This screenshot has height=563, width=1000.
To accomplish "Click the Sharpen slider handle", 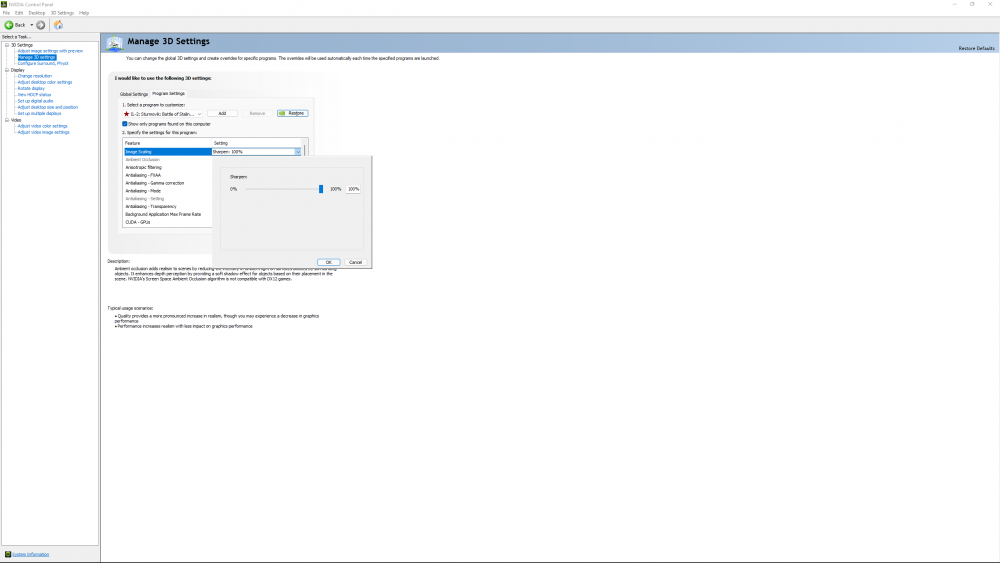I will point(321,189).
